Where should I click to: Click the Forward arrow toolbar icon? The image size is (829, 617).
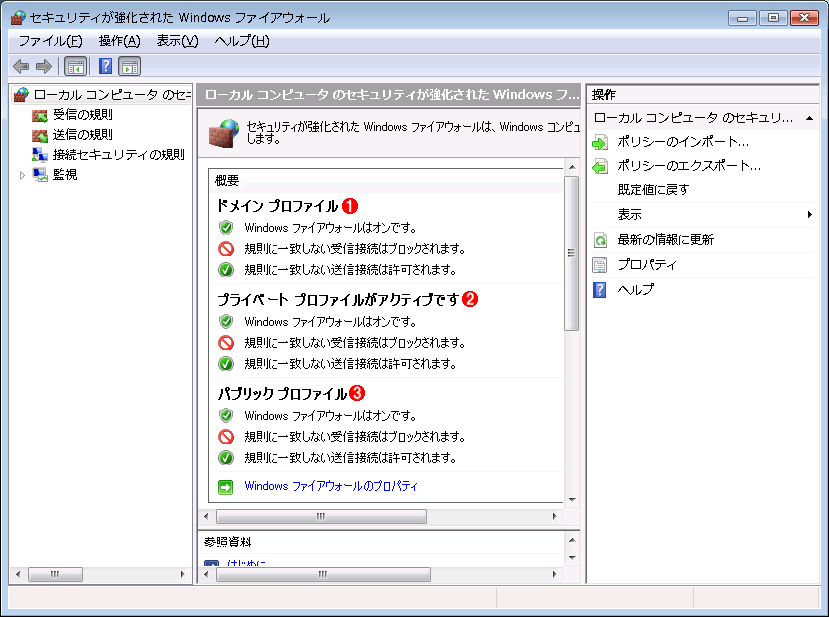(44, 67)
